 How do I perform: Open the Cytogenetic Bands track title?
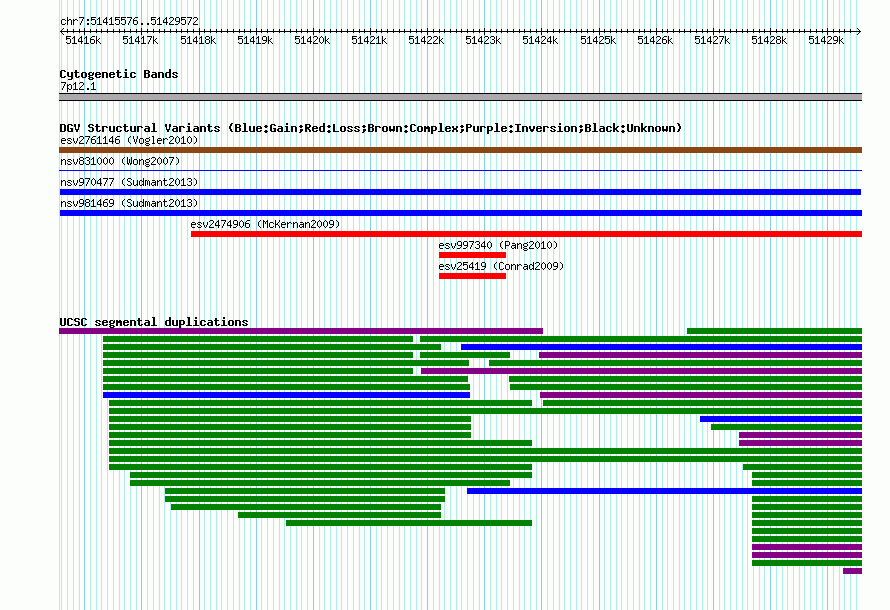pos(119,74)
